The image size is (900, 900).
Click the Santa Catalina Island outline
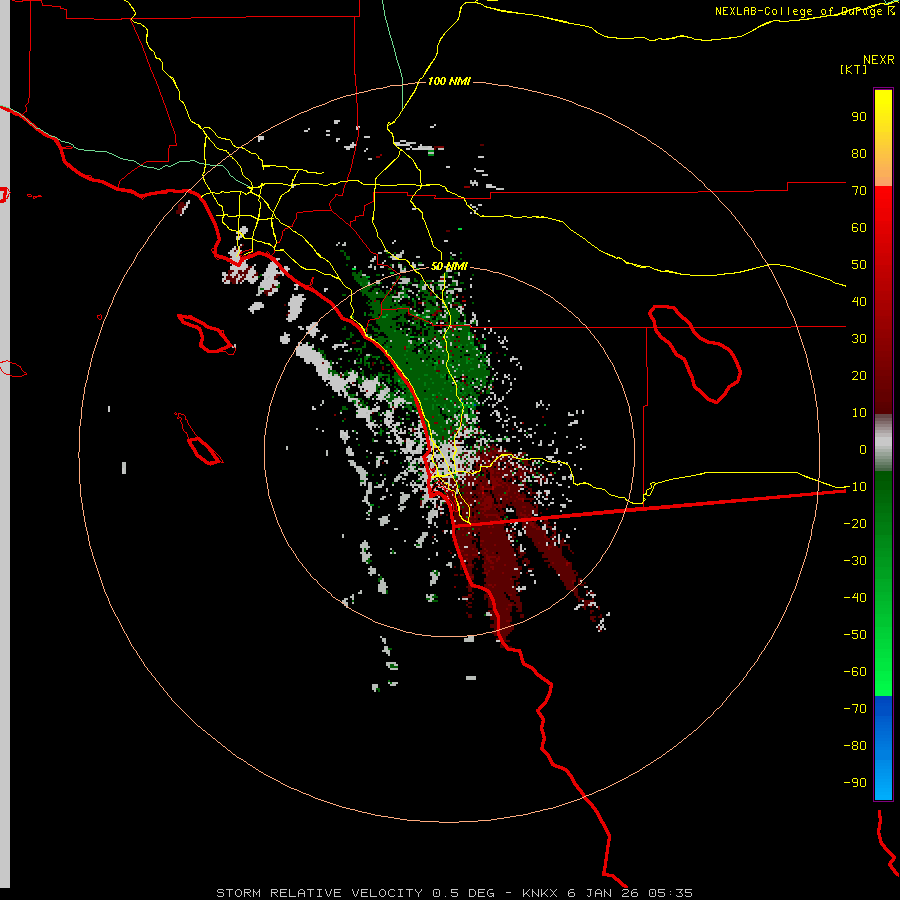point(207,333)
